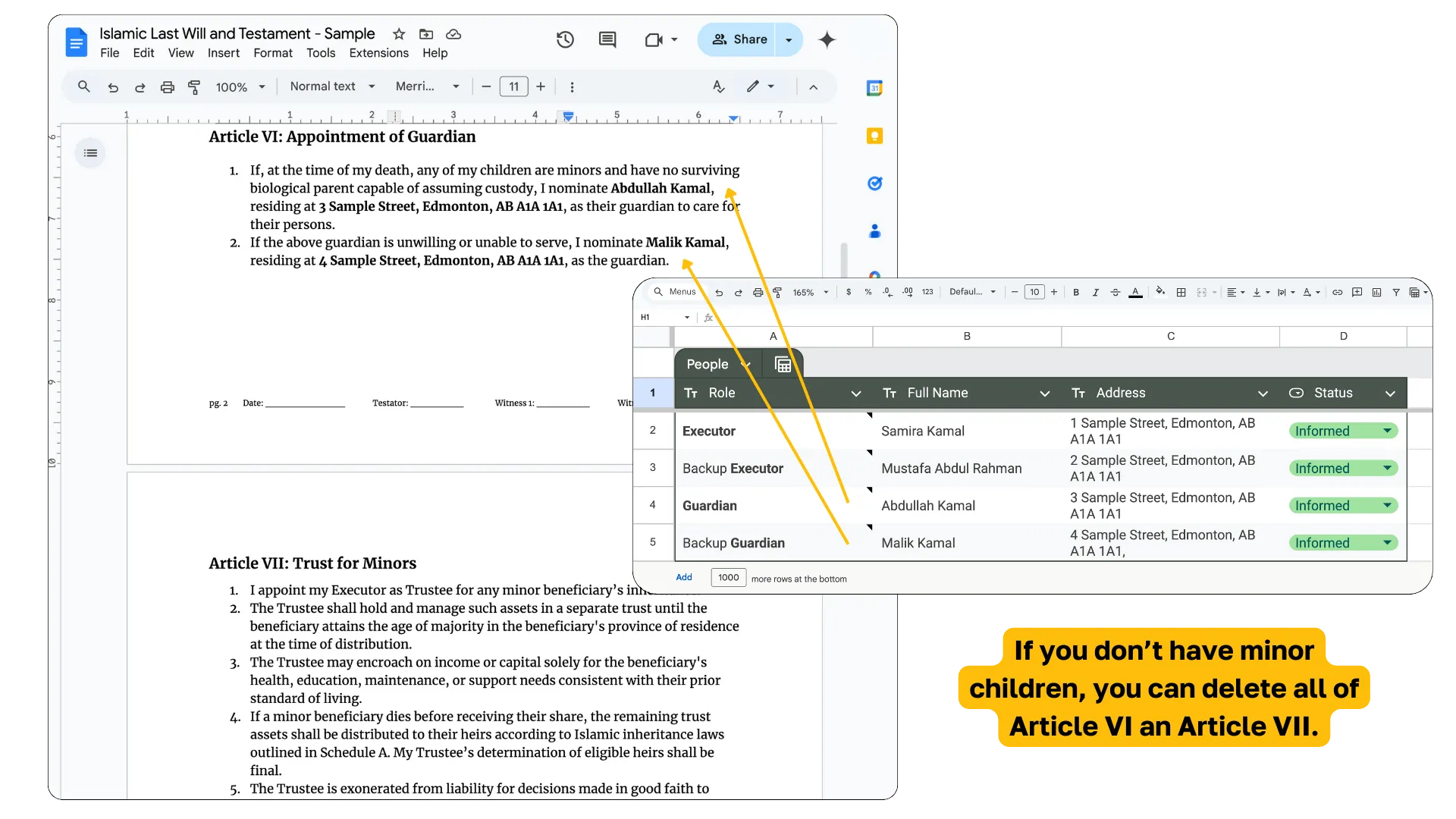Collapse Docs toolbar with up chevron
1456x819 pixels.
tap(813, 87)
